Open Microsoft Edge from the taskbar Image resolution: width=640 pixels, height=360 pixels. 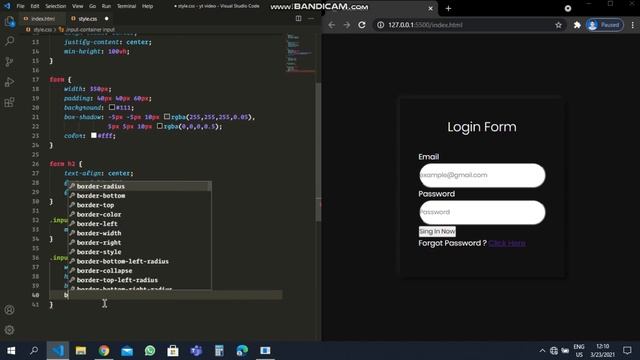[x=242, y=351]
